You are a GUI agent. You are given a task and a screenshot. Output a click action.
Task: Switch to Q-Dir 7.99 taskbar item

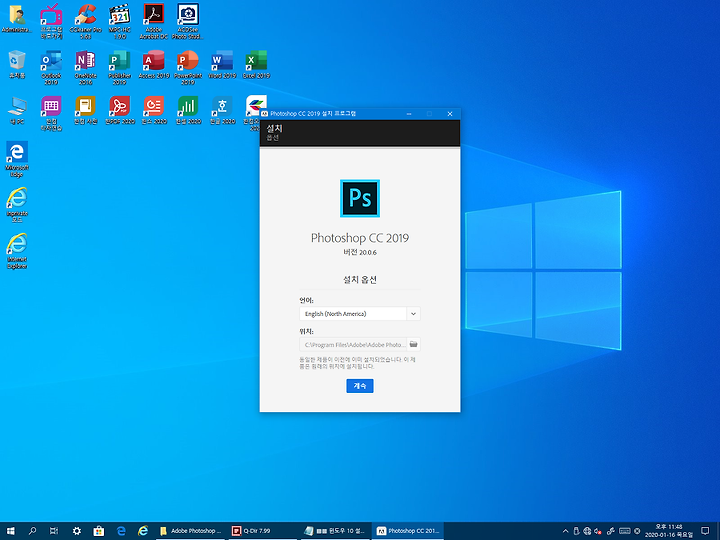coord(263,531)
